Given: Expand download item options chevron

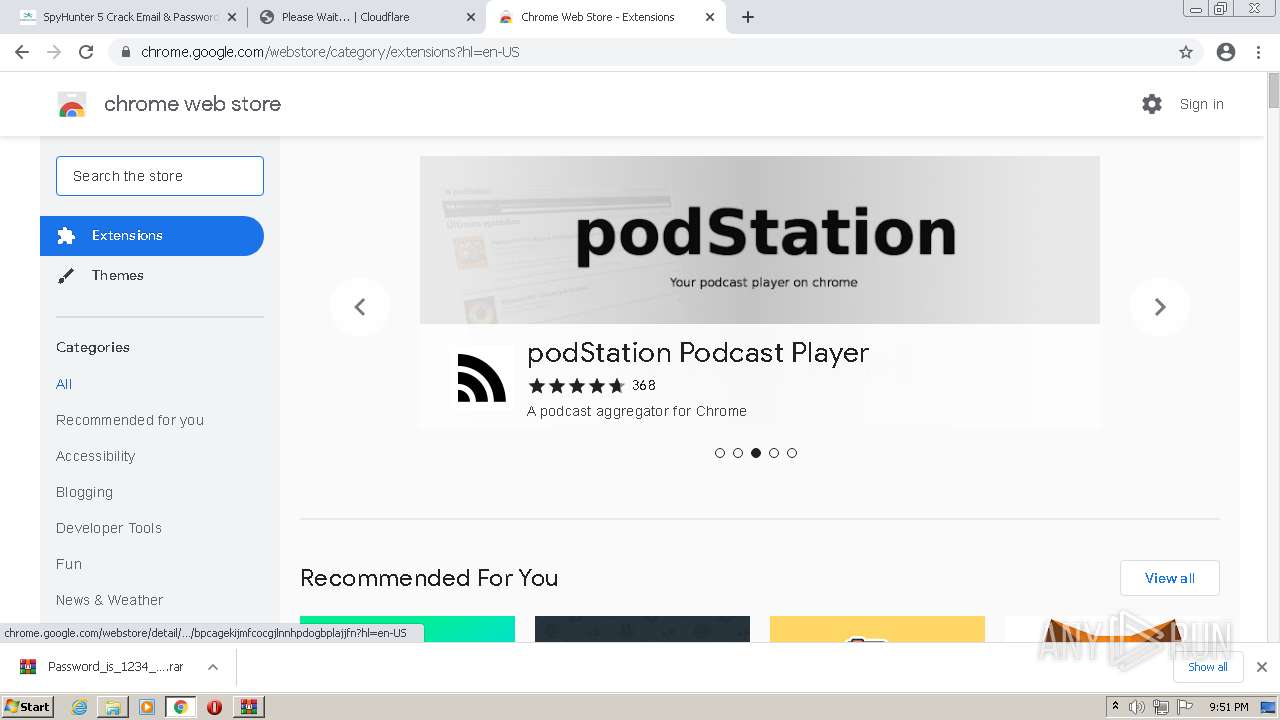Looking at the screenshot, I should pyautogui.click(x=212, y=667).
